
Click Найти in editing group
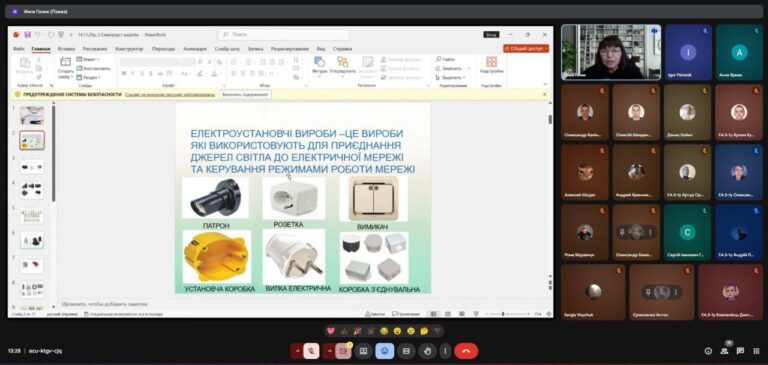point(445,59)
